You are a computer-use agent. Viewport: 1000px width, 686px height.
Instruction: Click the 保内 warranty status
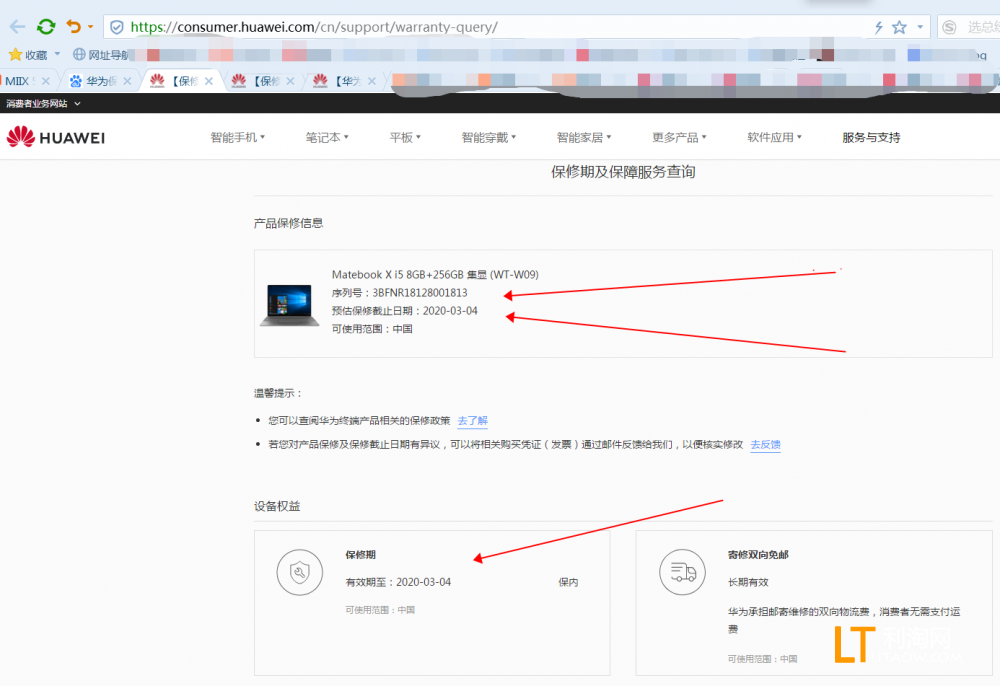coord(568,582)
